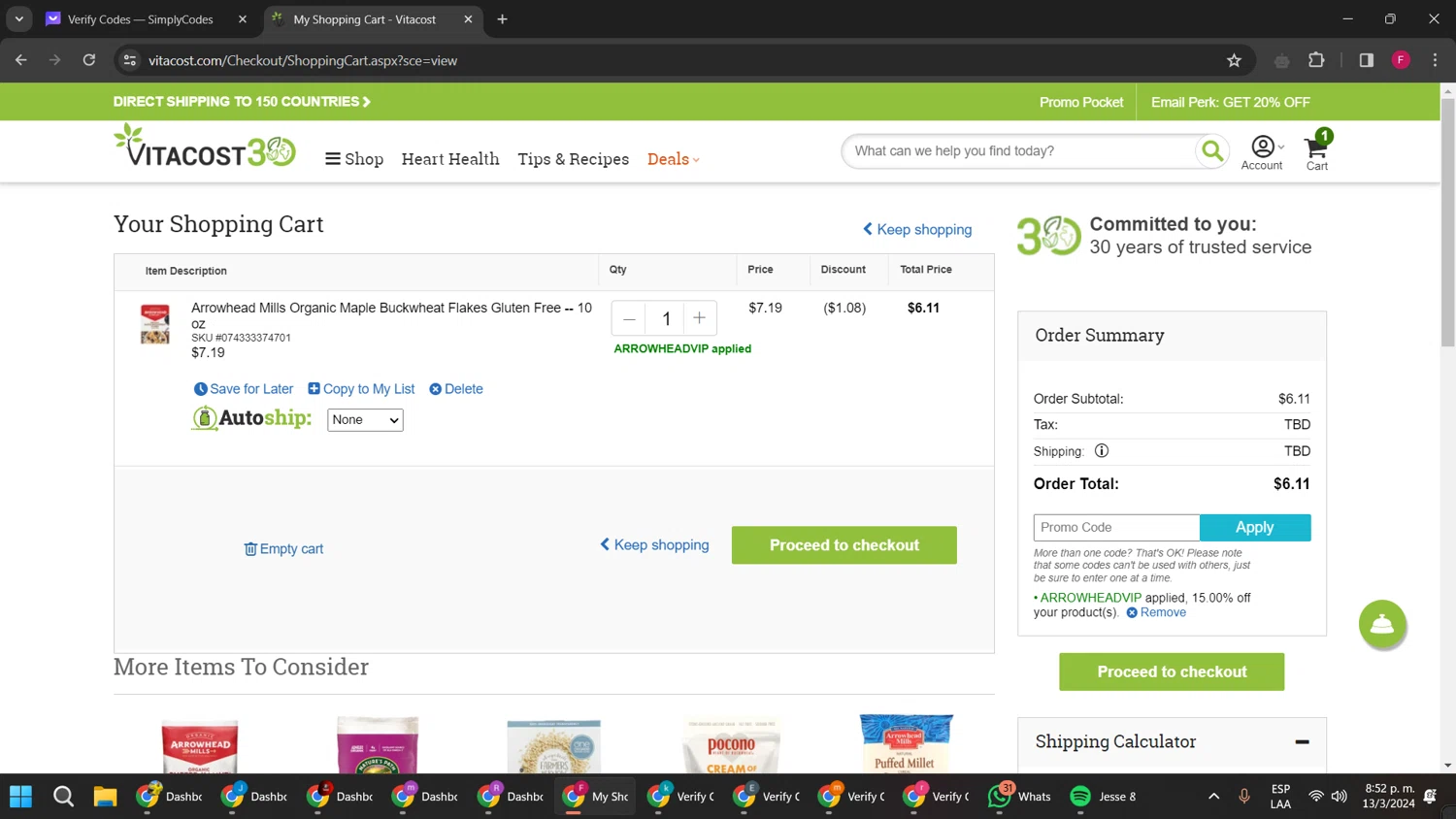The image size is (1456, 819).
Task: Switch to Verify Codes — SimplyCodes tab
Action: click(x=139, y=19)
